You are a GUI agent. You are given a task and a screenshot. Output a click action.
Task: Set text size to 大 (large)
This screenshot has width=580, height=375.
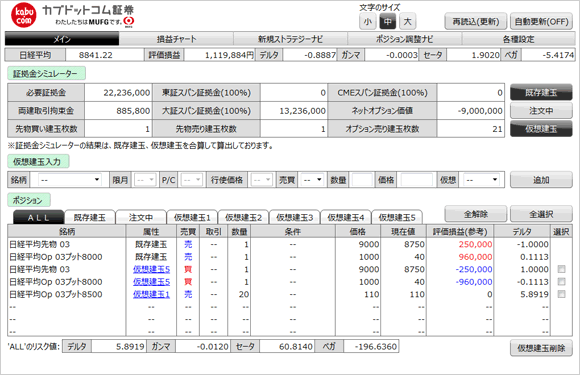[x=407, y=21]
